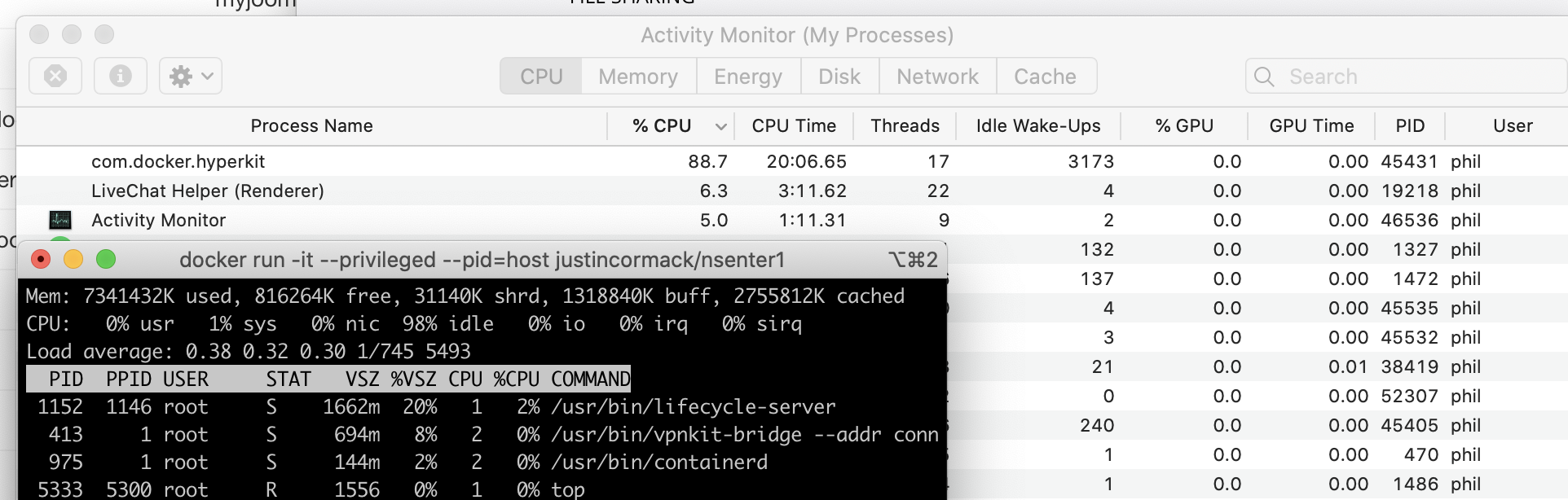Click /usr/bin/containerd line in terminal

pos(407,462)
